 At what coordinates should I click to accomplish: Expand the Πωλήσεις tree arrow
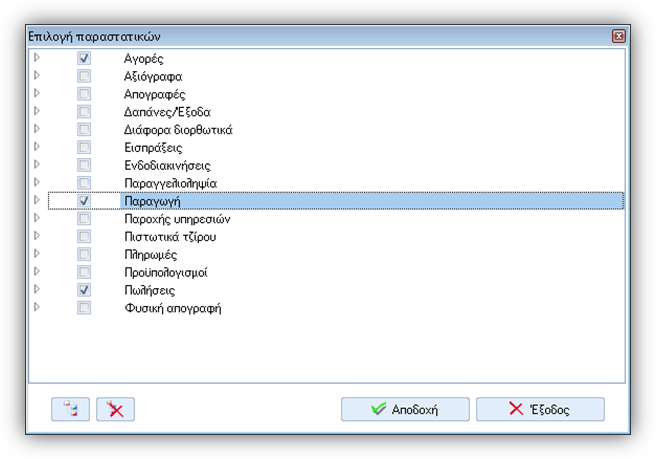(37, 289)
